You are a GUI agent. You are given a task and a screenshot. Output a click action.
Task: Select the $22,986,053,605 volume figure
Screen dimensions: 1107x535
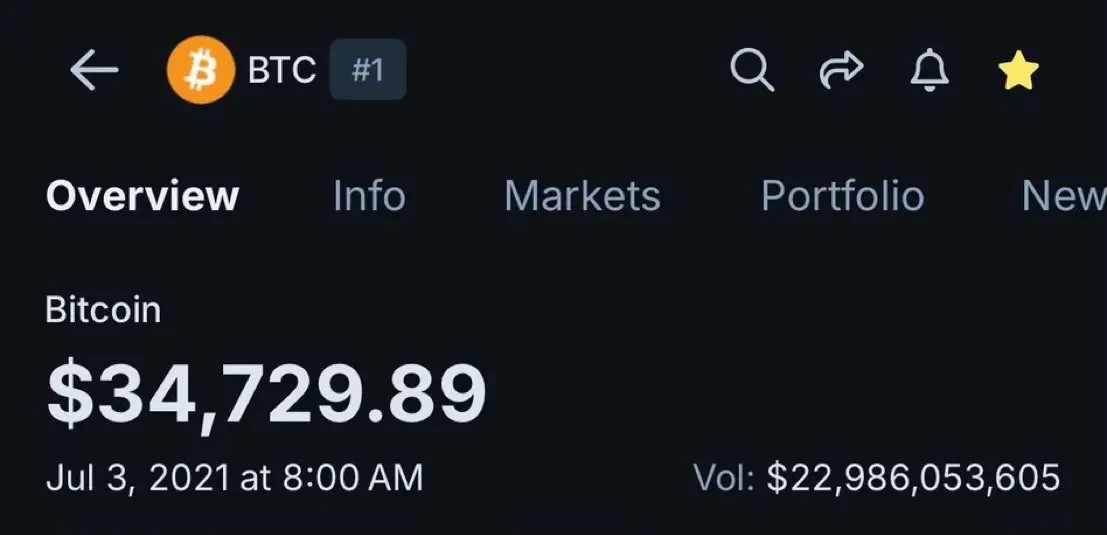click(x=914, y=478)
